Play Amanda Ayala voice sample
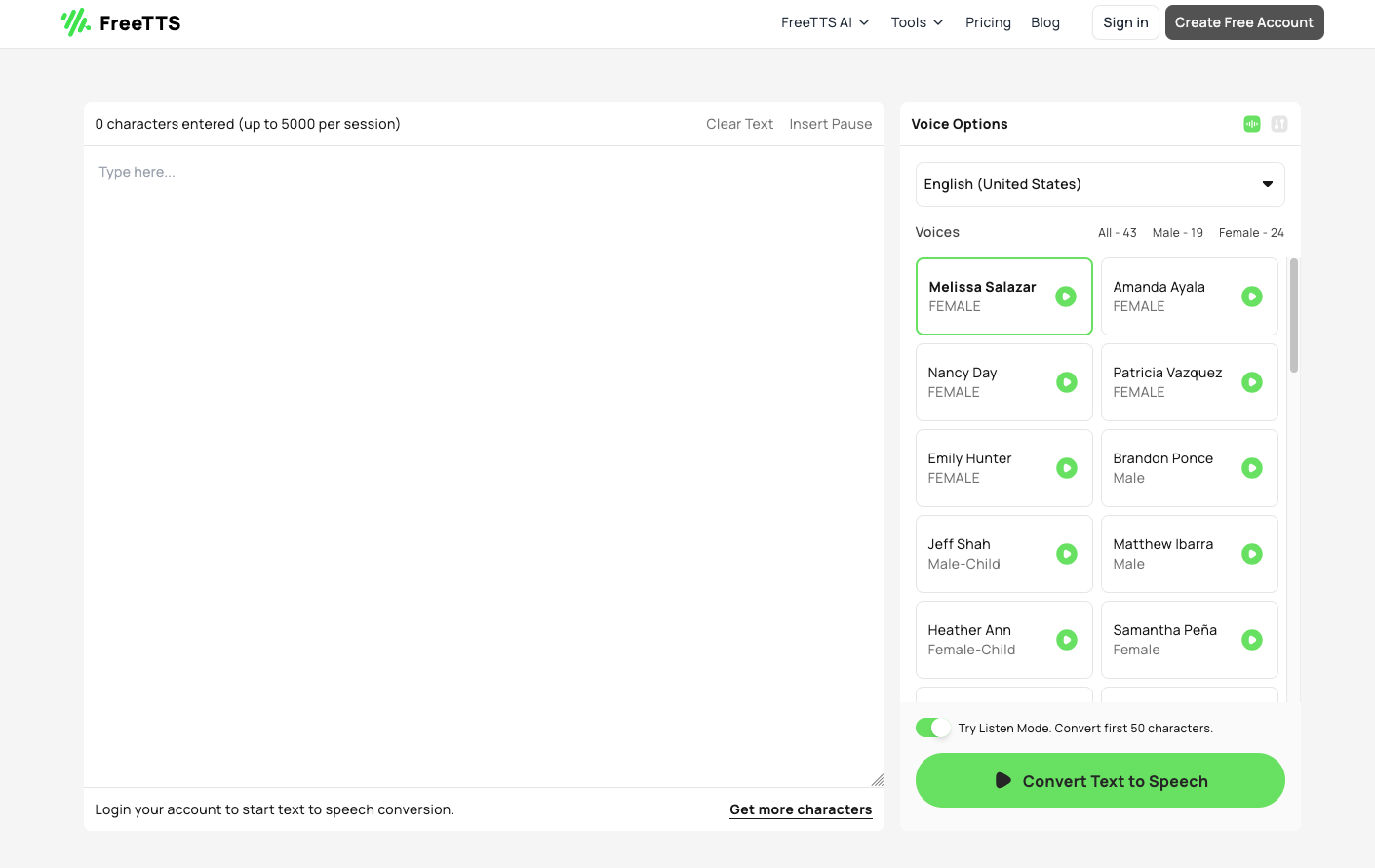Viewport: 1375px width, 868px height. click(1252, 296)
